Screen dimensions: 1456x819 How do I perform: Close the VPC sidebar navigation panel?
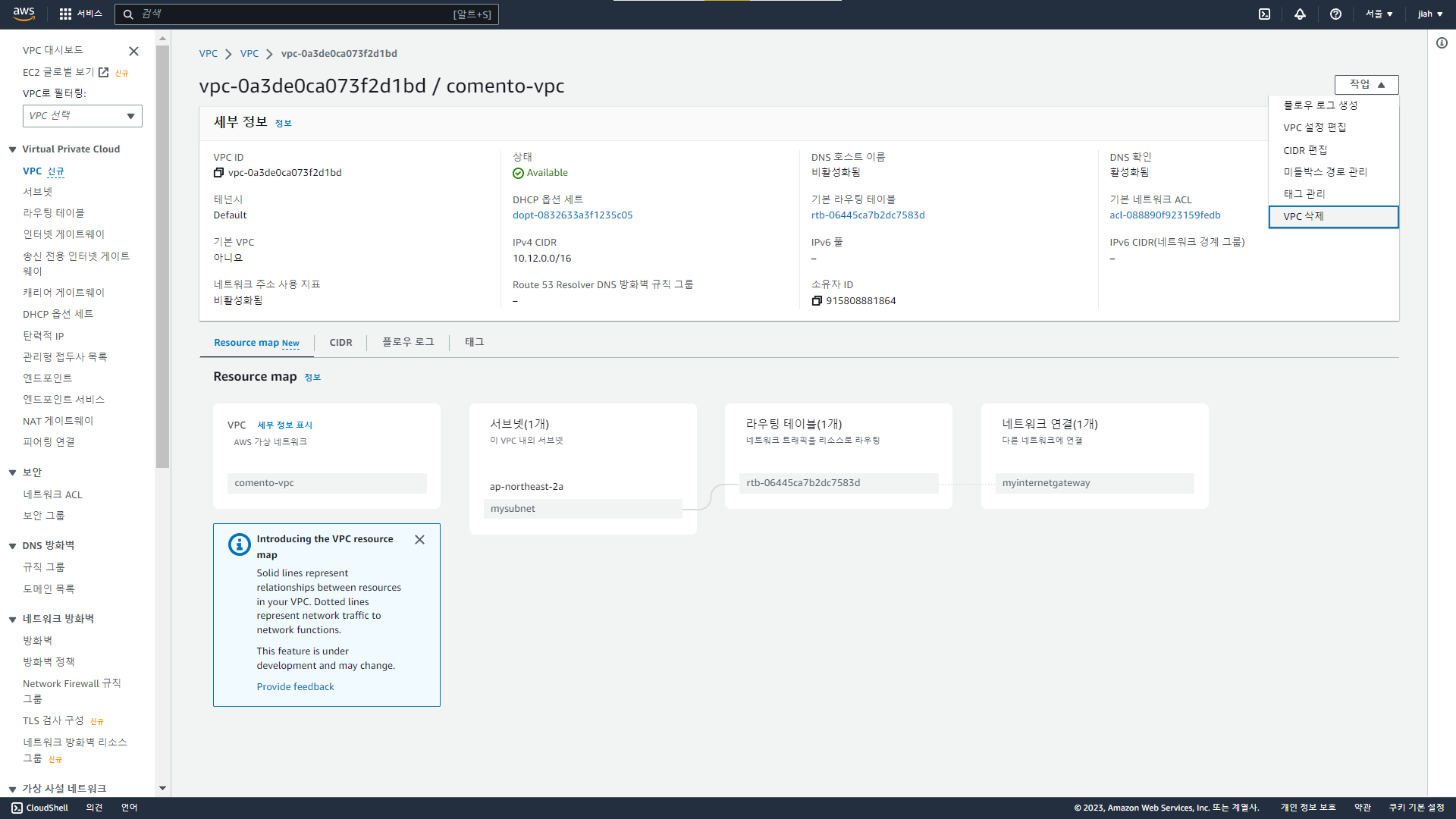pyautogui.click(x=133, y=51)
